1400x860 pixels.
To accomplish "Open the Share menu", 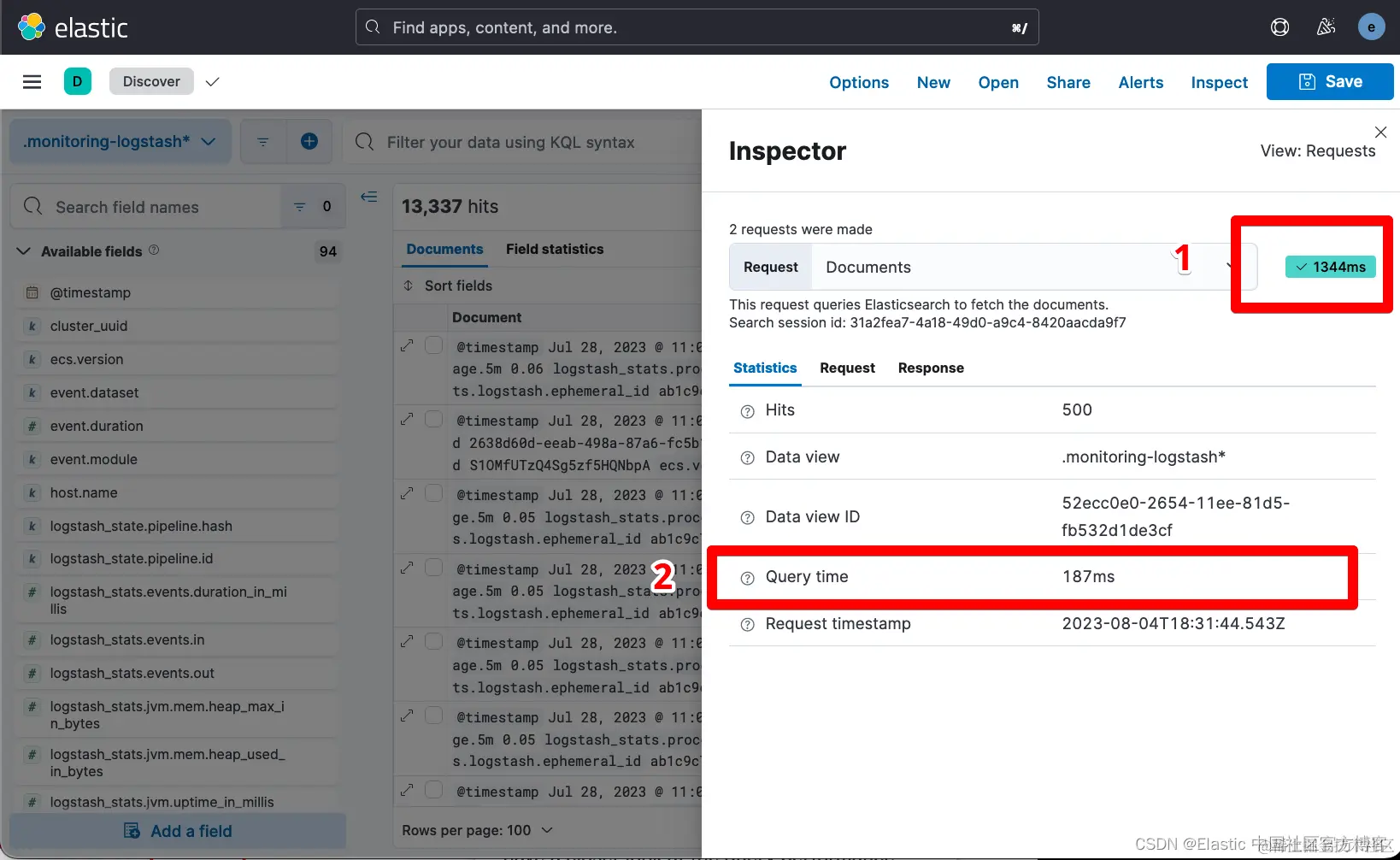I will [1068, 82].
